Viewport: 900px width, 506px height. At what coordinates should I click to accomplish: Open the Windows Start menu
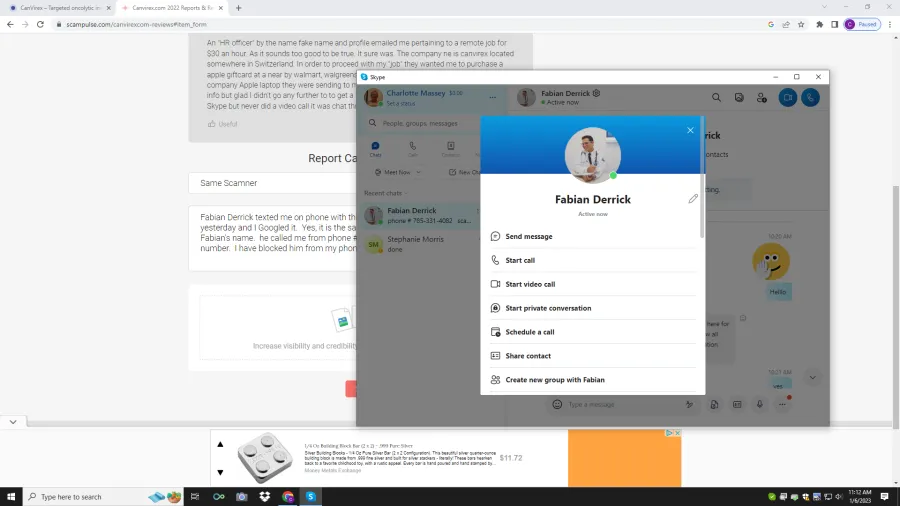pyautogui.click(x=11, y=497)
